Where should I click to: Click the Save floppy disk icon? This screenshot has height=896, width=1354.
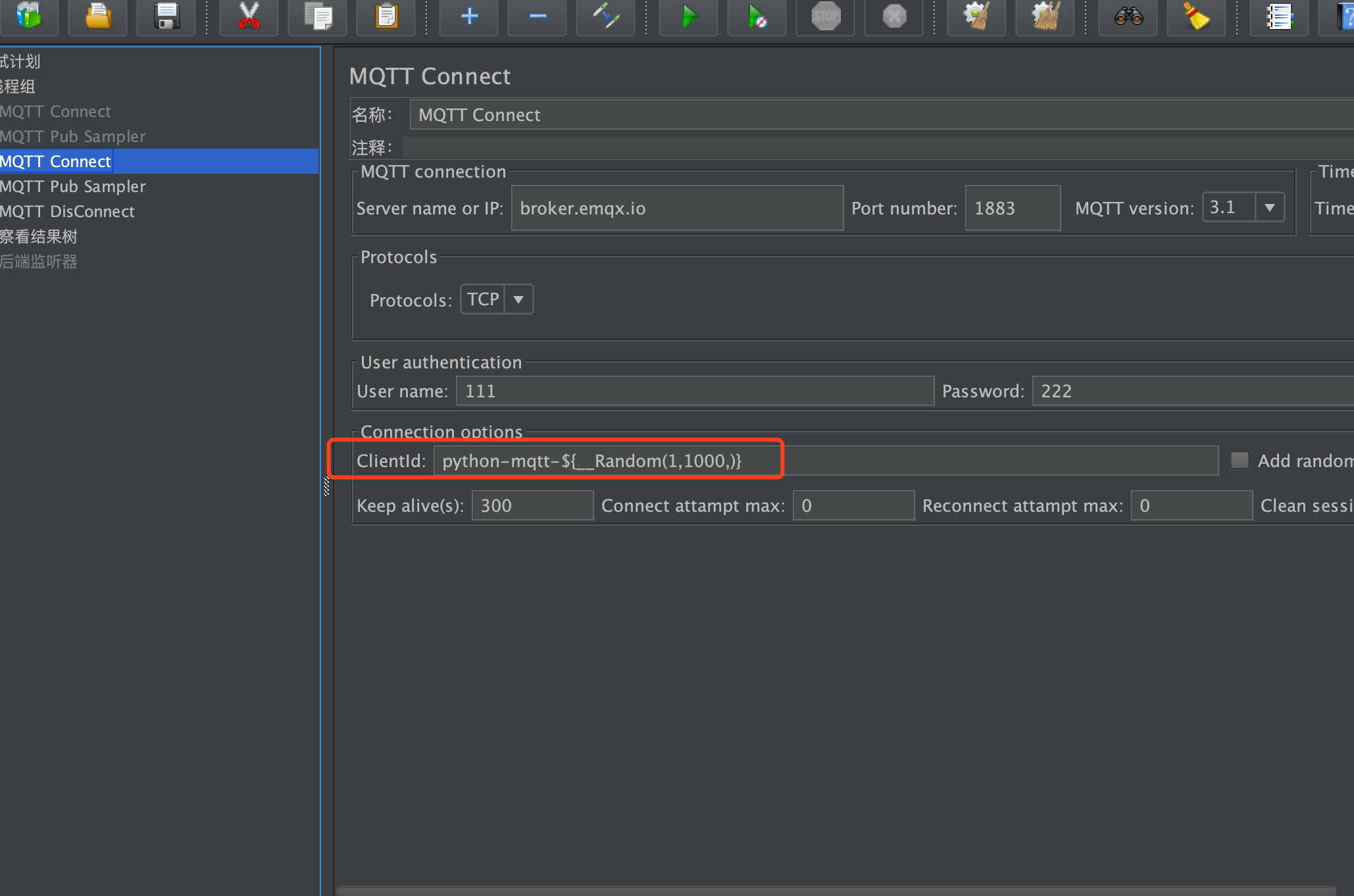click(x=166, y=16)
